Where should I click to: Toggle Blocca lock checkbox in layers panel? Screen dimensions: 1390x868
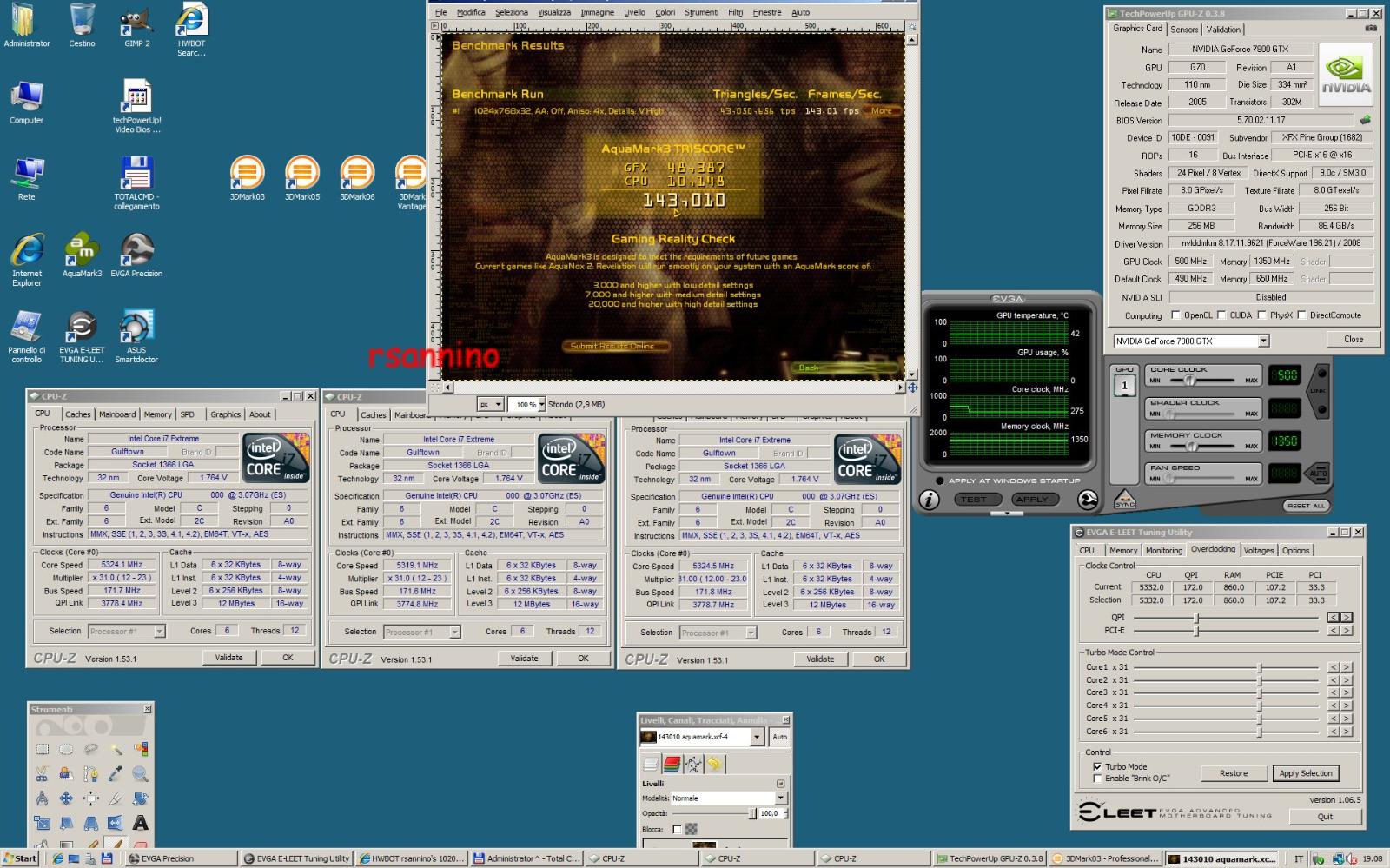(x=677, y=829)
